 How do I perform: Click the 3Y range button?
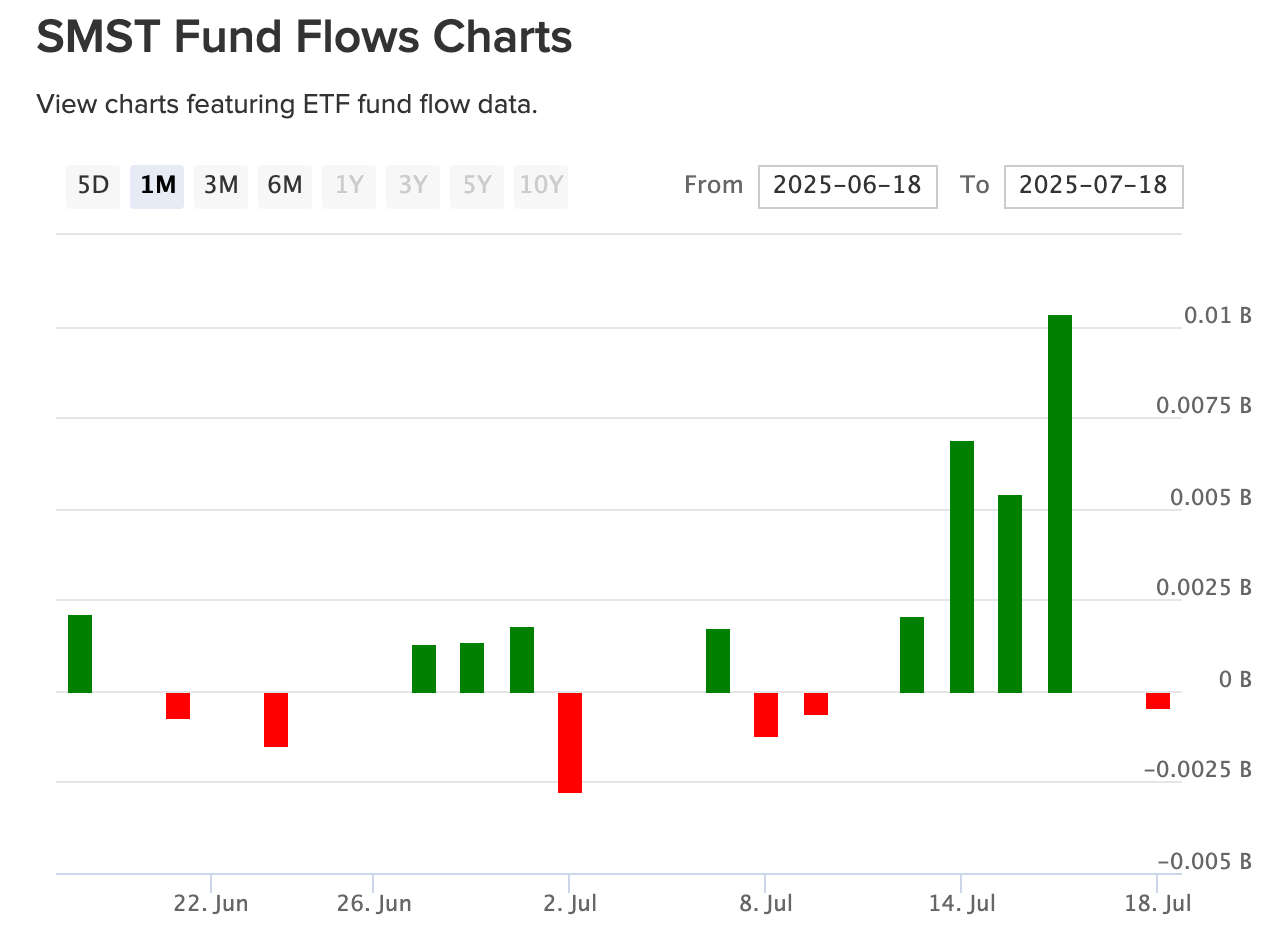[x=413, y=186]
